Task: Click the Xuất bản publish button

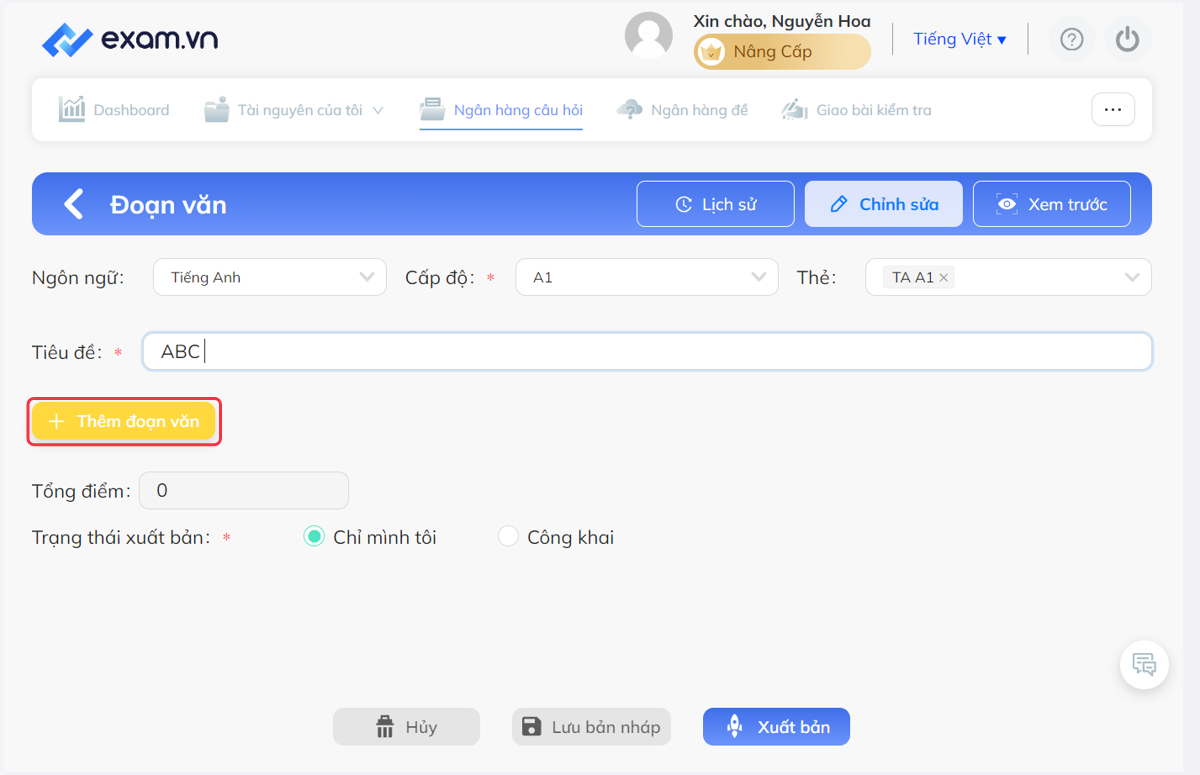Action: coord(776,727)
